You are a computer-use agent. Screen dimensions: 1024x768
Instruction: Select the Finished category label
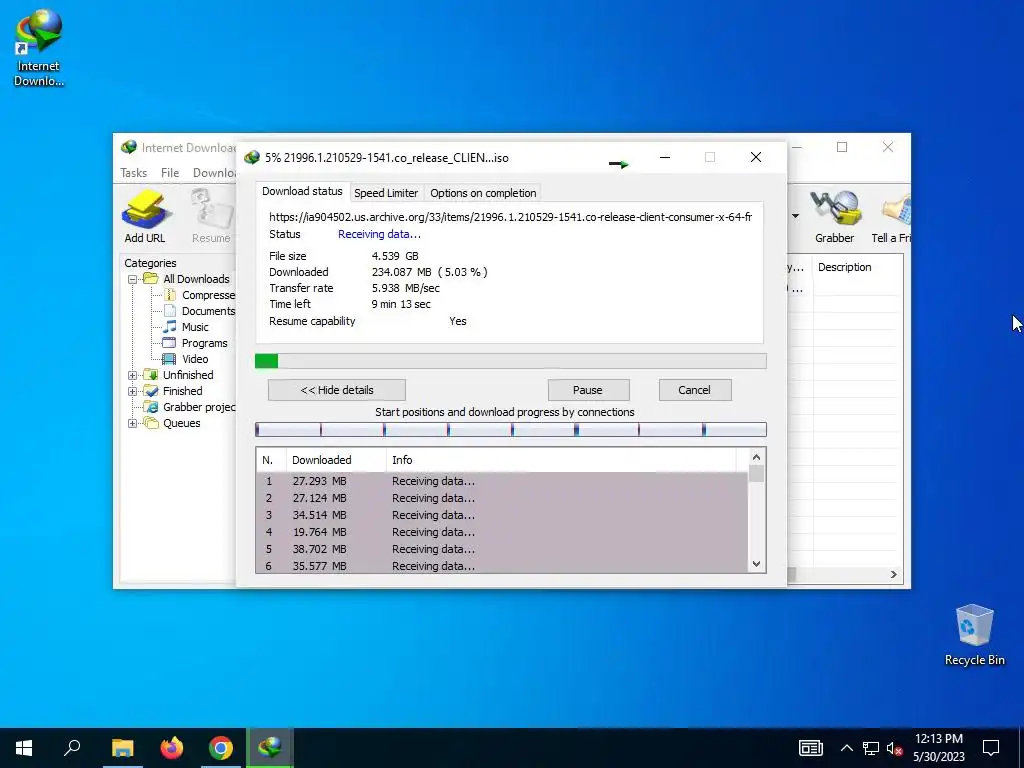182,391
